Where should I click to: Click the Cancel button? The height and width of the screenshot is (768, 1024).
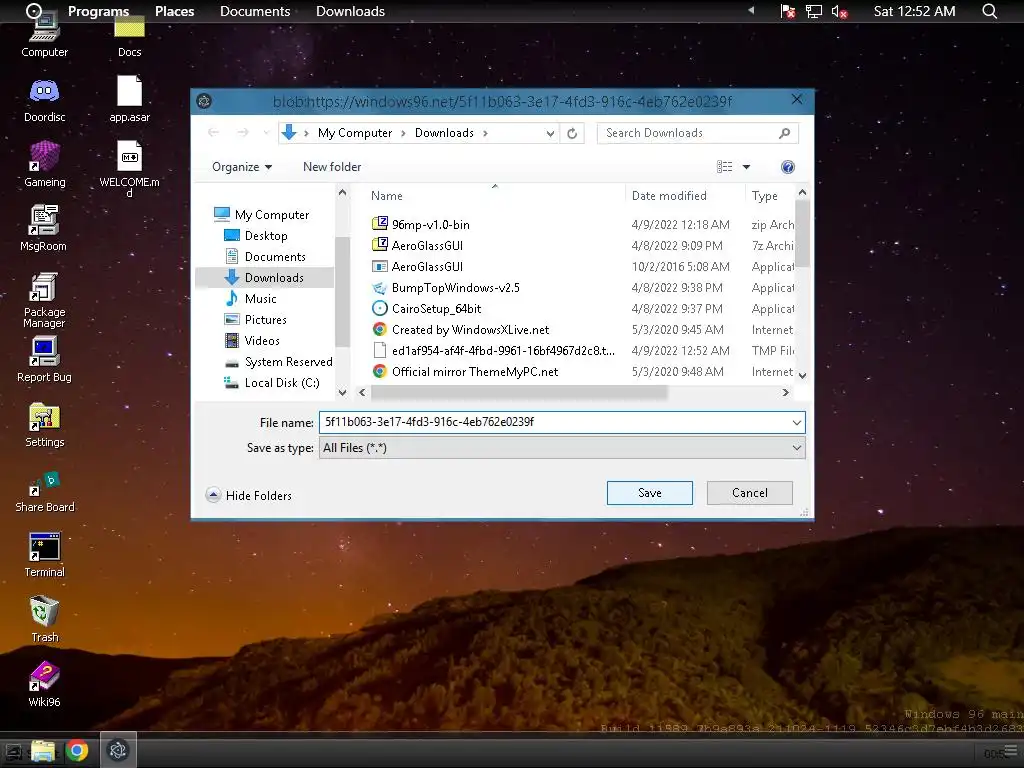coord(750,493)
